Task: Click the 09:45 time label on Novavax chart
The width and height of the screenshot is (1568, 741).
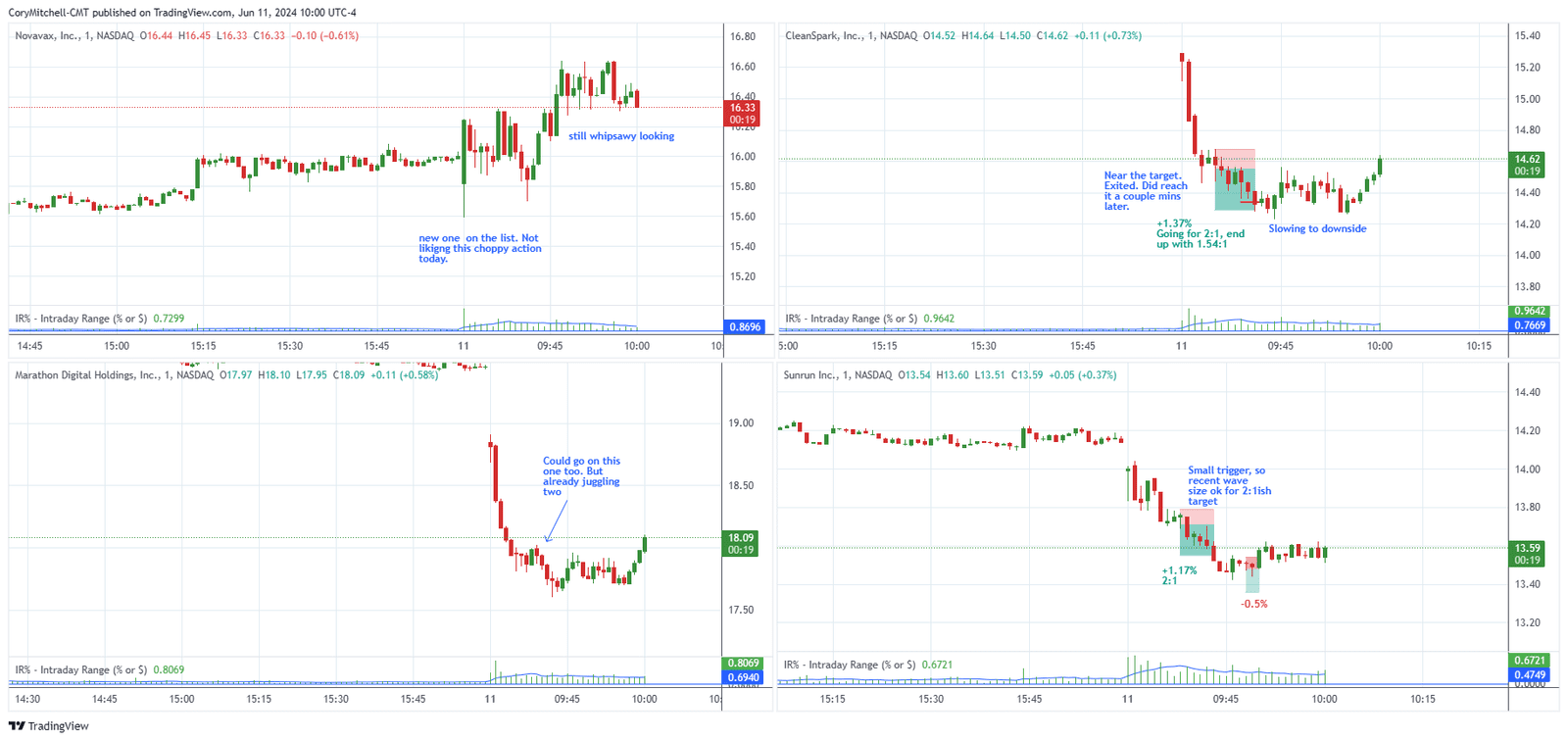Action: (550, 346)
